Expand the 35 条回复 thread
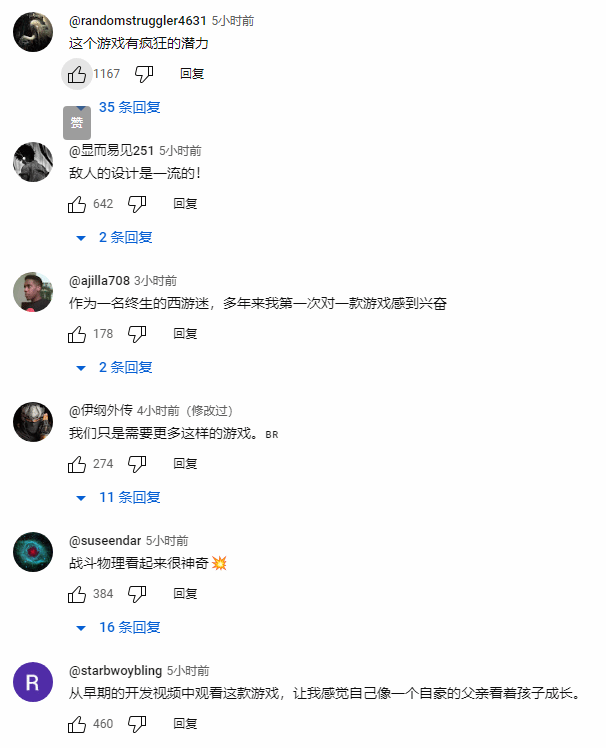Image resolution: width=606 pixels, height=748 pixels. pos(129,107)
